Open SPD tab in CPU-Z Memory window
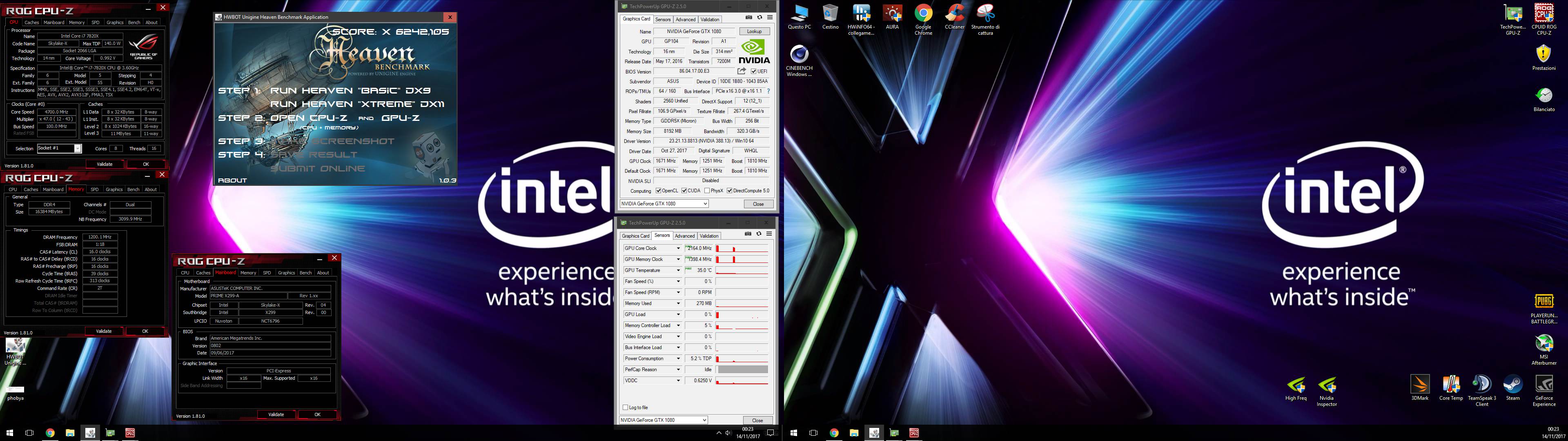 (94, 189)
